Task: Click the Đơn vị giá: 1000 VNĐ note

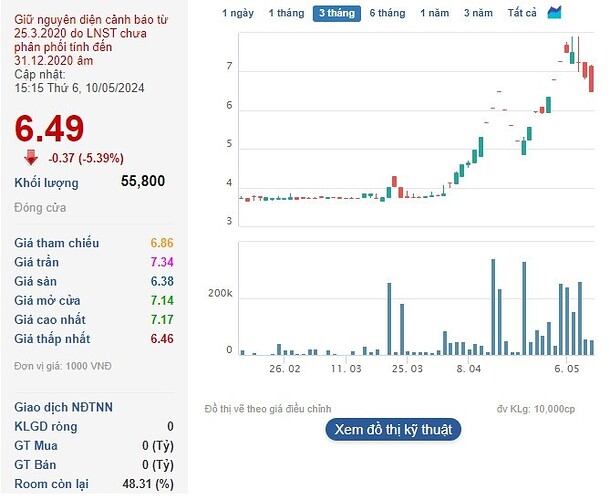Action: pos(63,366)
